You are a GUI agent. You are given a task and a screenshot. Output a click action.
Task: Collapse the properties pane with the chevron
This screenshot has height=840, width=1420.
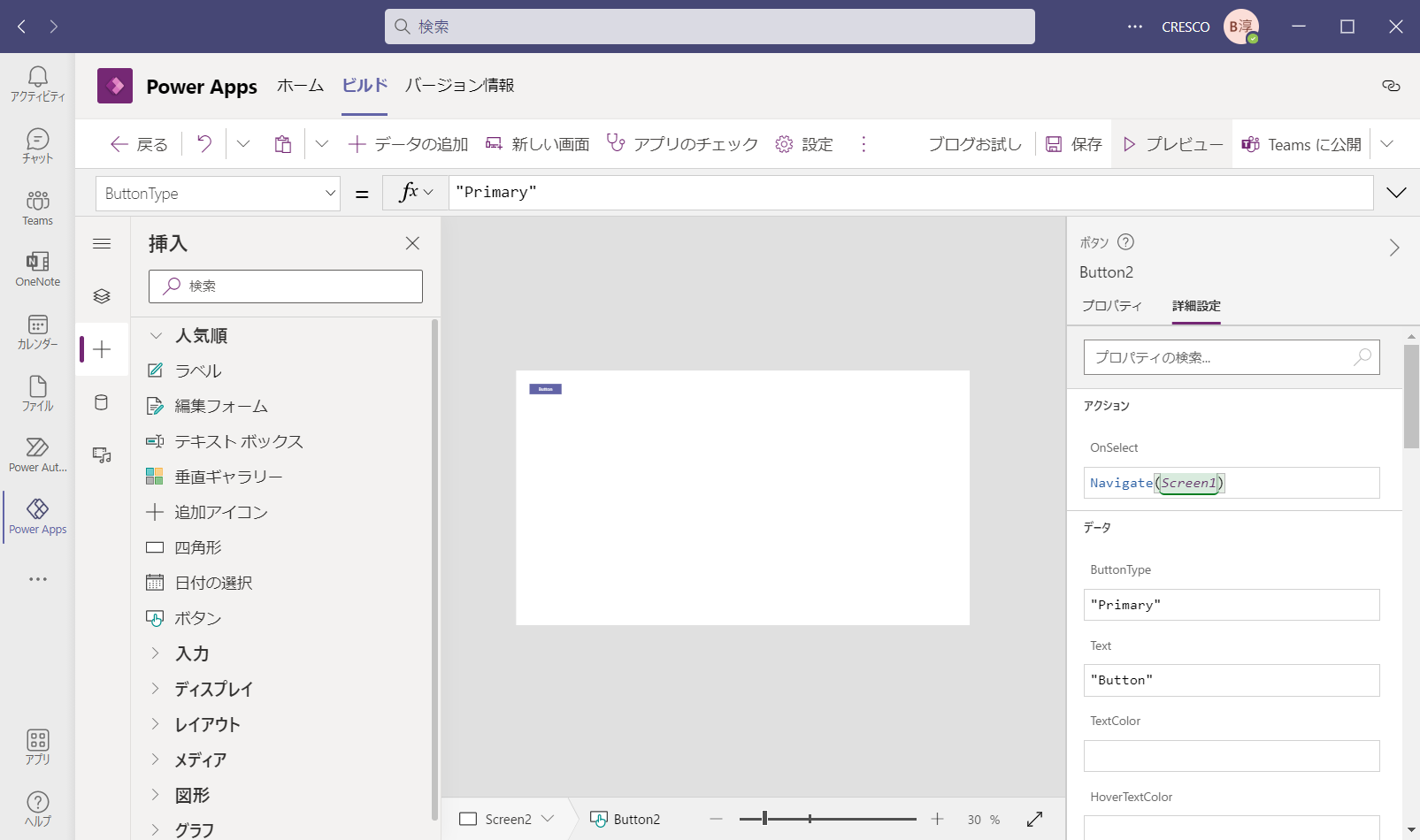1394,248
